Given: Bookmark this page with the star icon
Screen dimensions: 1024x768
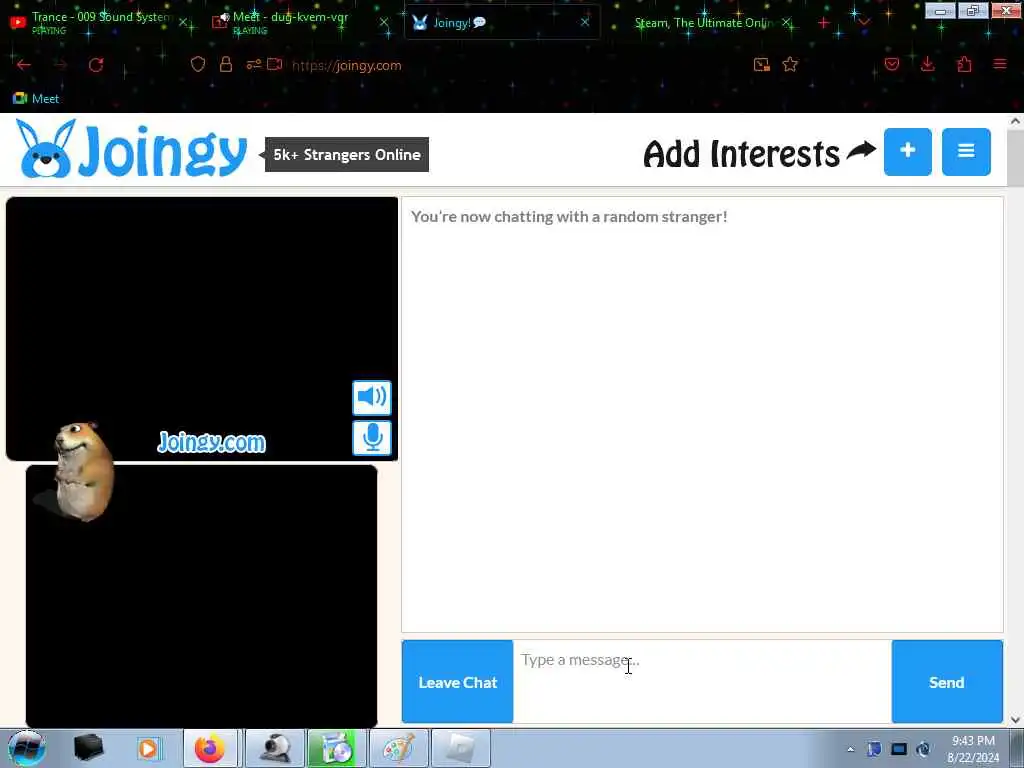Looking at the screenshot, I should (x=790, y=64).
